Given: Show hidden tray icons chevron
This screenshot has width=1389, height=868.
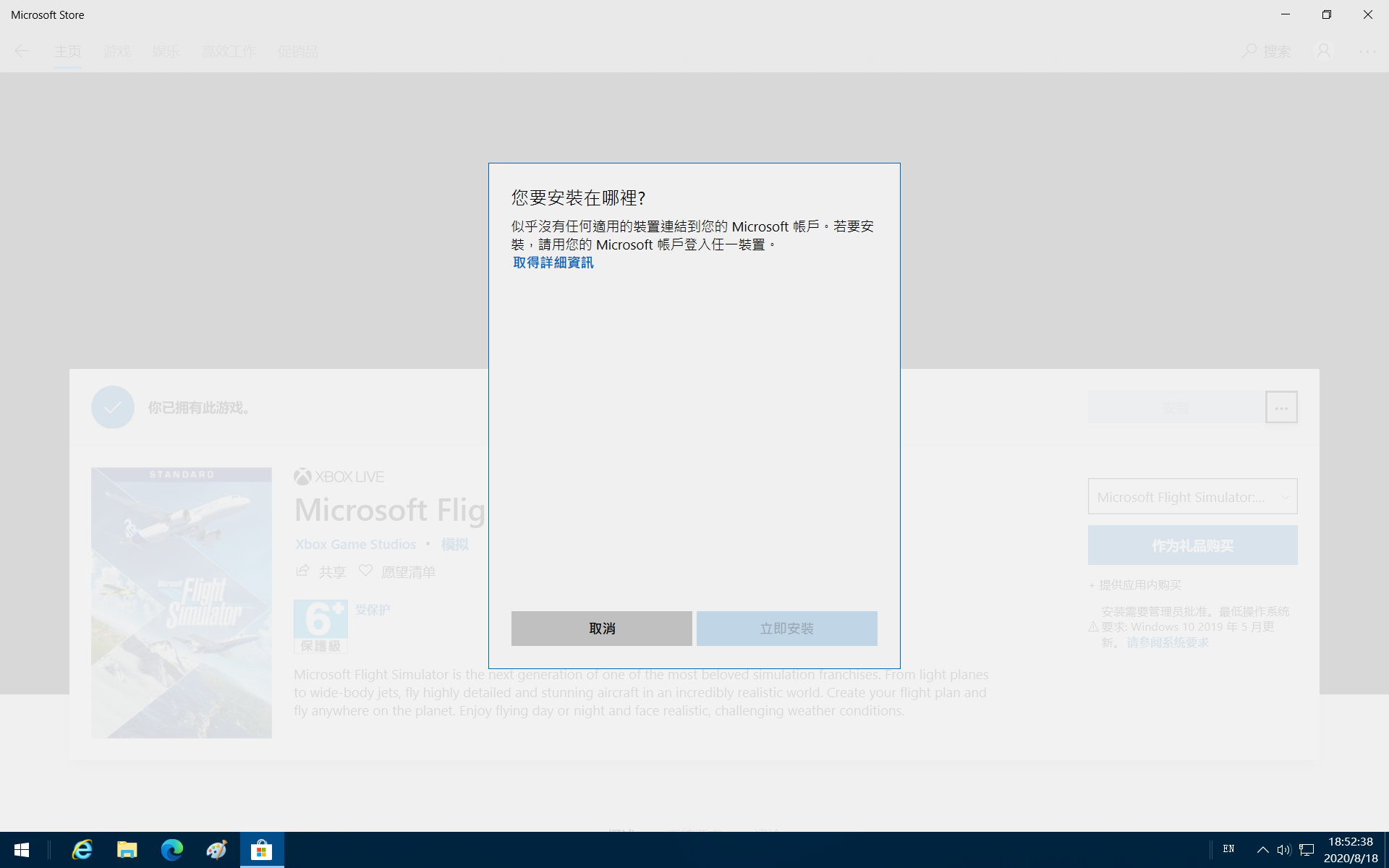Looking at the screenshot, I should click(x=1262, y=850).
